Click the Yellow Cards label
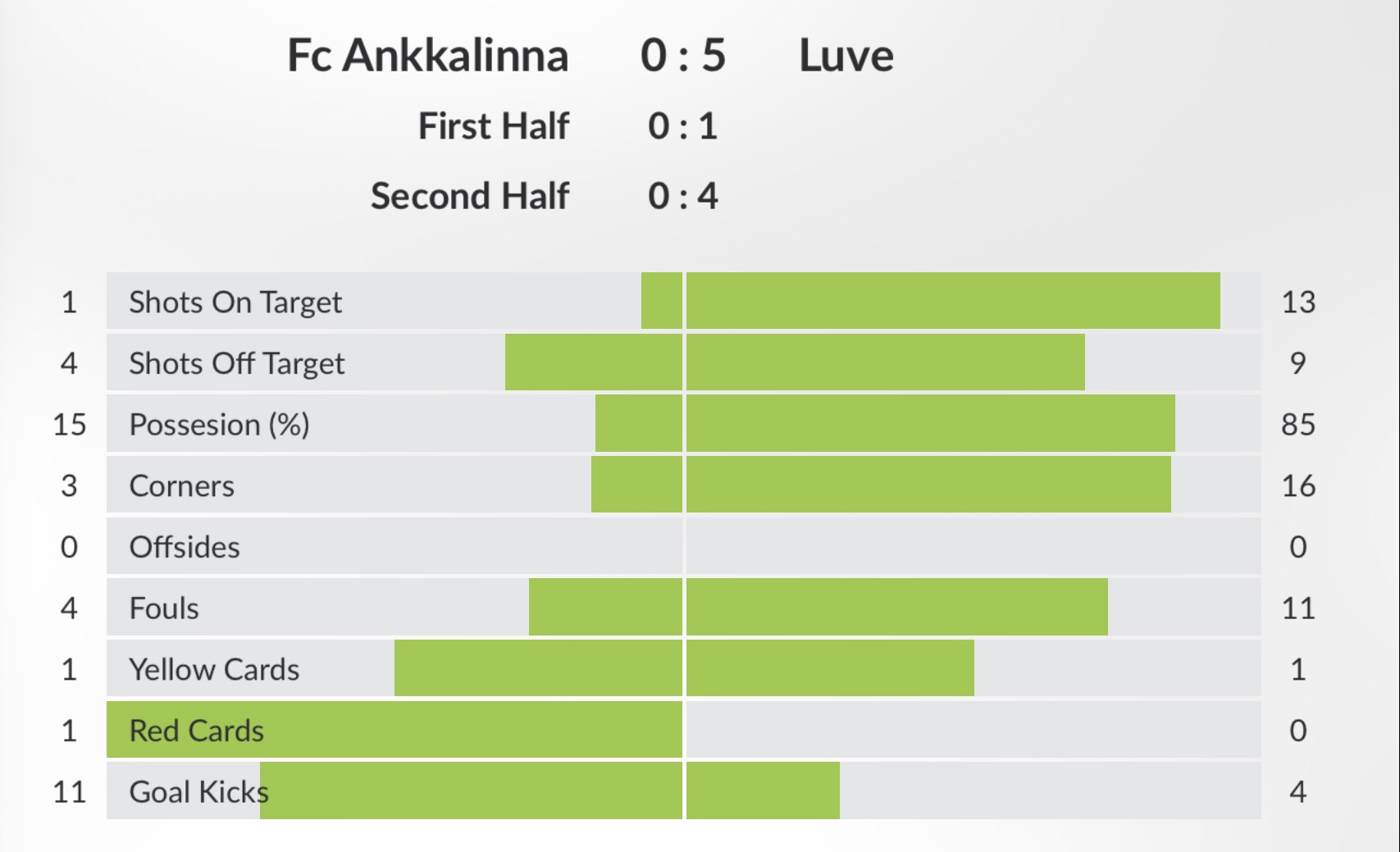The image size is (1400, 852). (x=214, y=670)
